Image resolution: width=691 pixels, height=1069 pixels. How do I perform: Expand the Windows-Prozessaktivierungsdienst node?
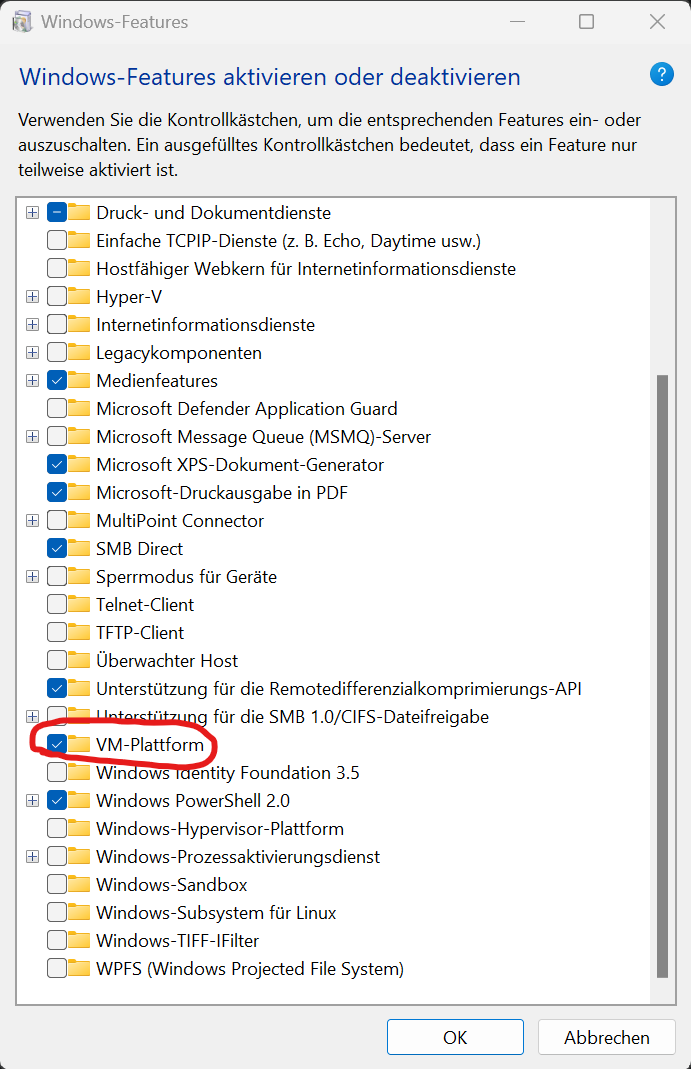tap(32, 856)
